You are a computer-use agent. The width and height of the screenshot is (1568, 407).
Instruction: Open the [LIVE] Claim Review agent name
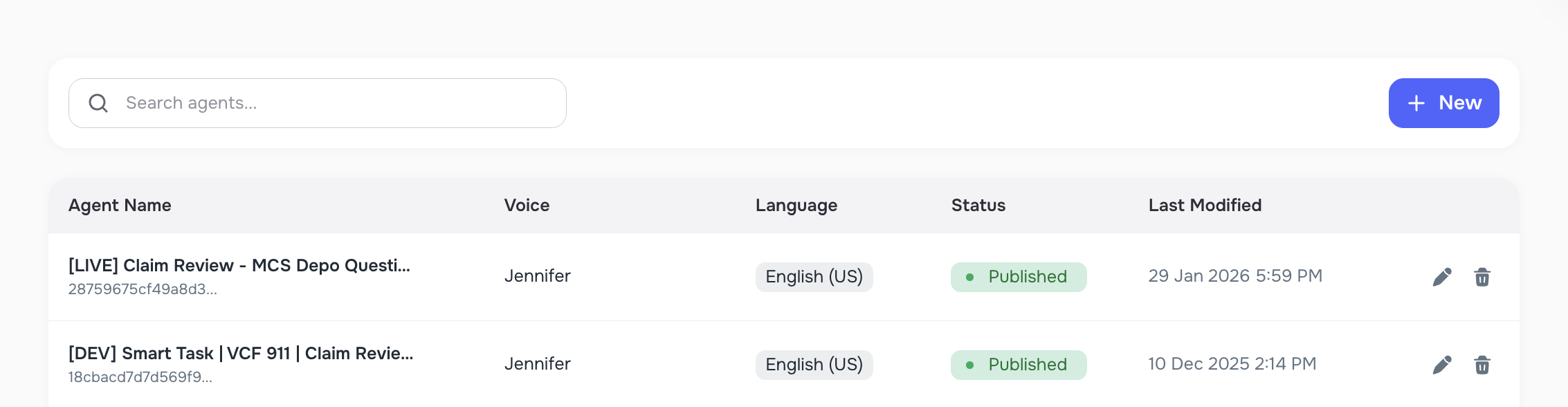(239, 266)
